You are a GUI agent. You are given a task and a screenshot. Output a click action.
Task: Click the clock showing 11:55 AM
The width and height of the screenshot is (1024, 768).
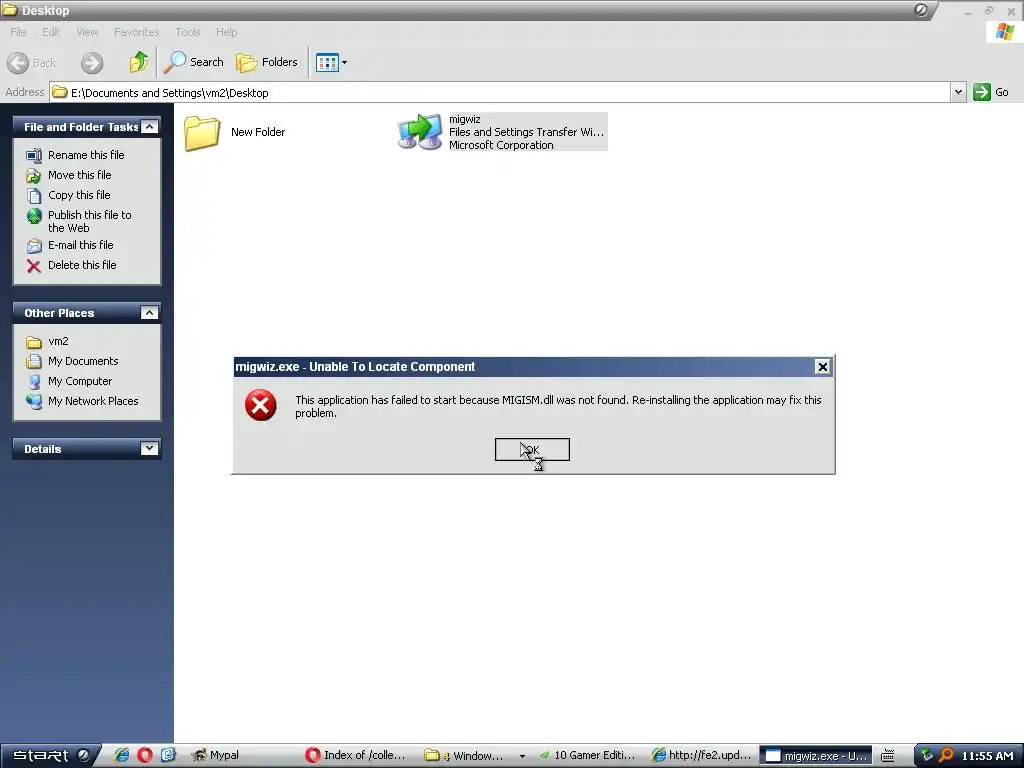987,756
